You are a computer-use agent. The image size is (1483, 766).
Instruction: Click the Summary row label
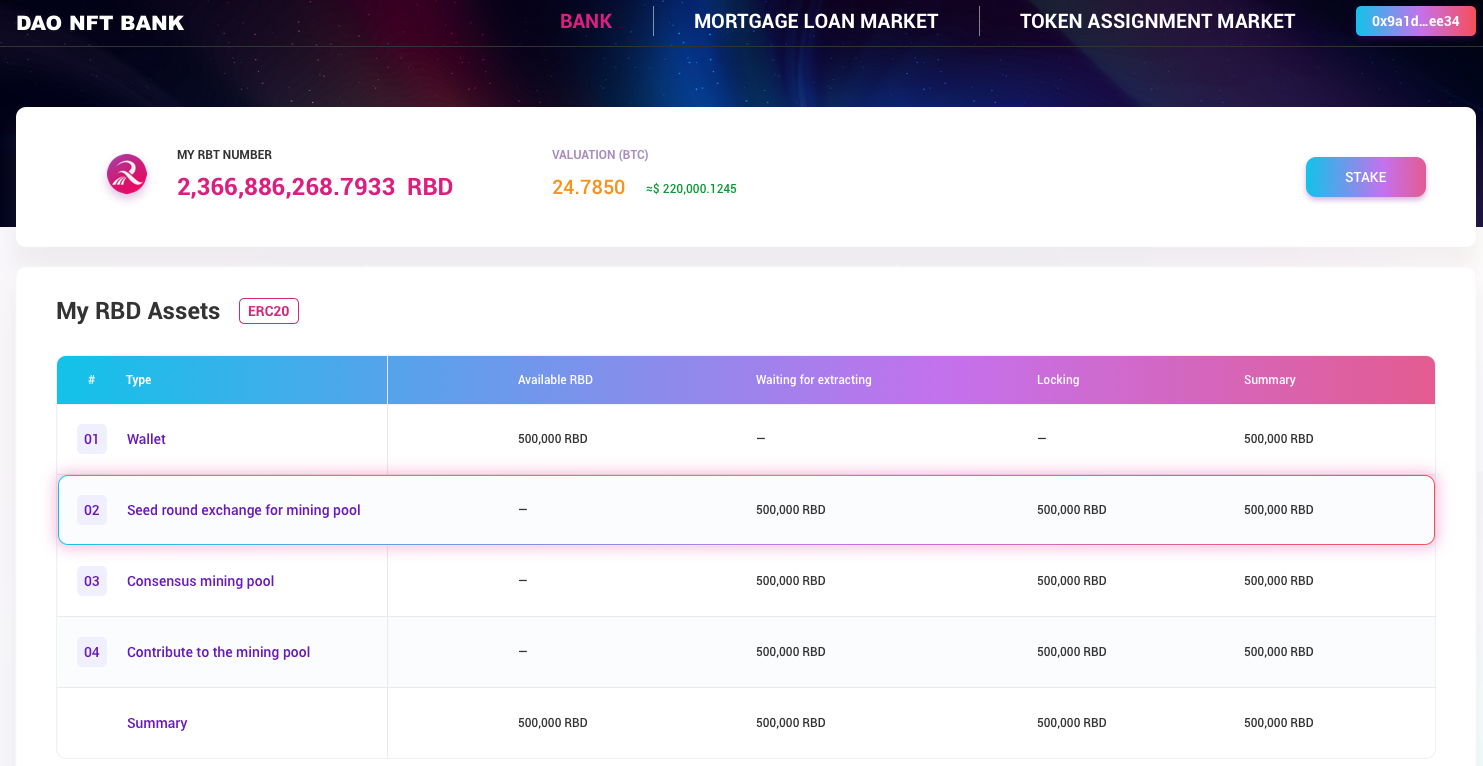157,723
